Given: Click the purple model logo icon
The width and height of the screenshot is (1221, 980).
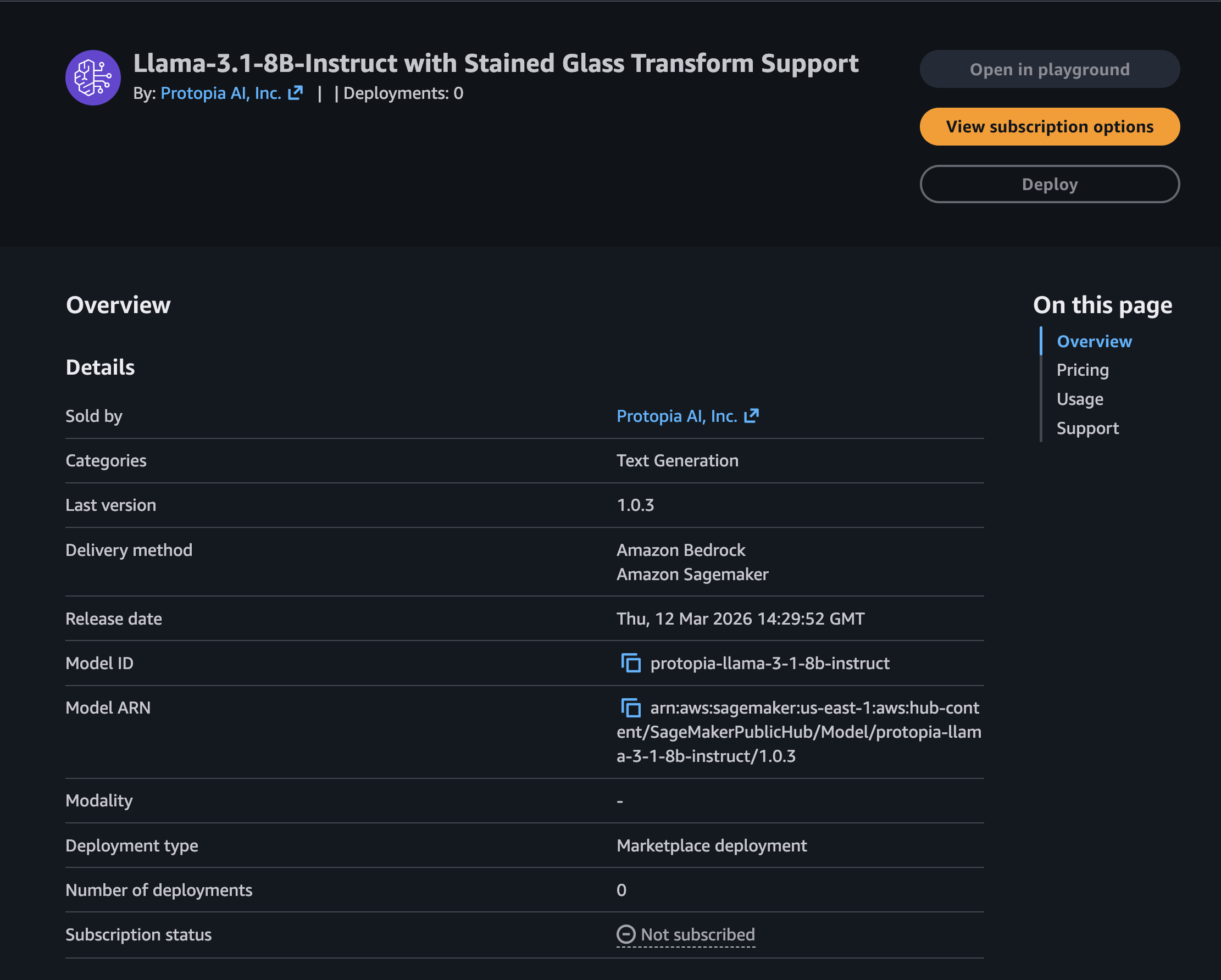Looking at the screenshot, I should [x=93, y=77].
